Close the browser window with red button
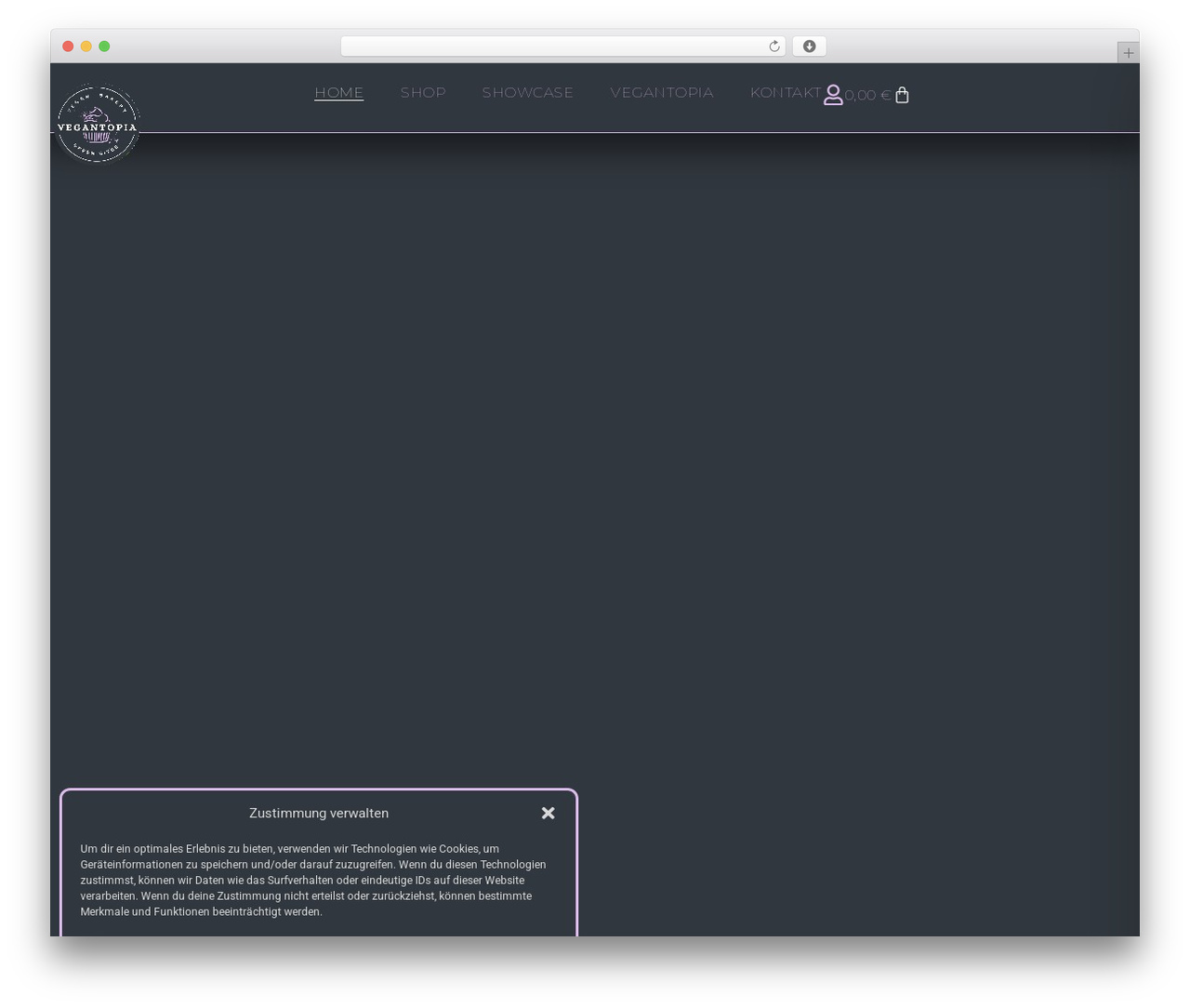1190x1008 pixels. tap(68, 46)
